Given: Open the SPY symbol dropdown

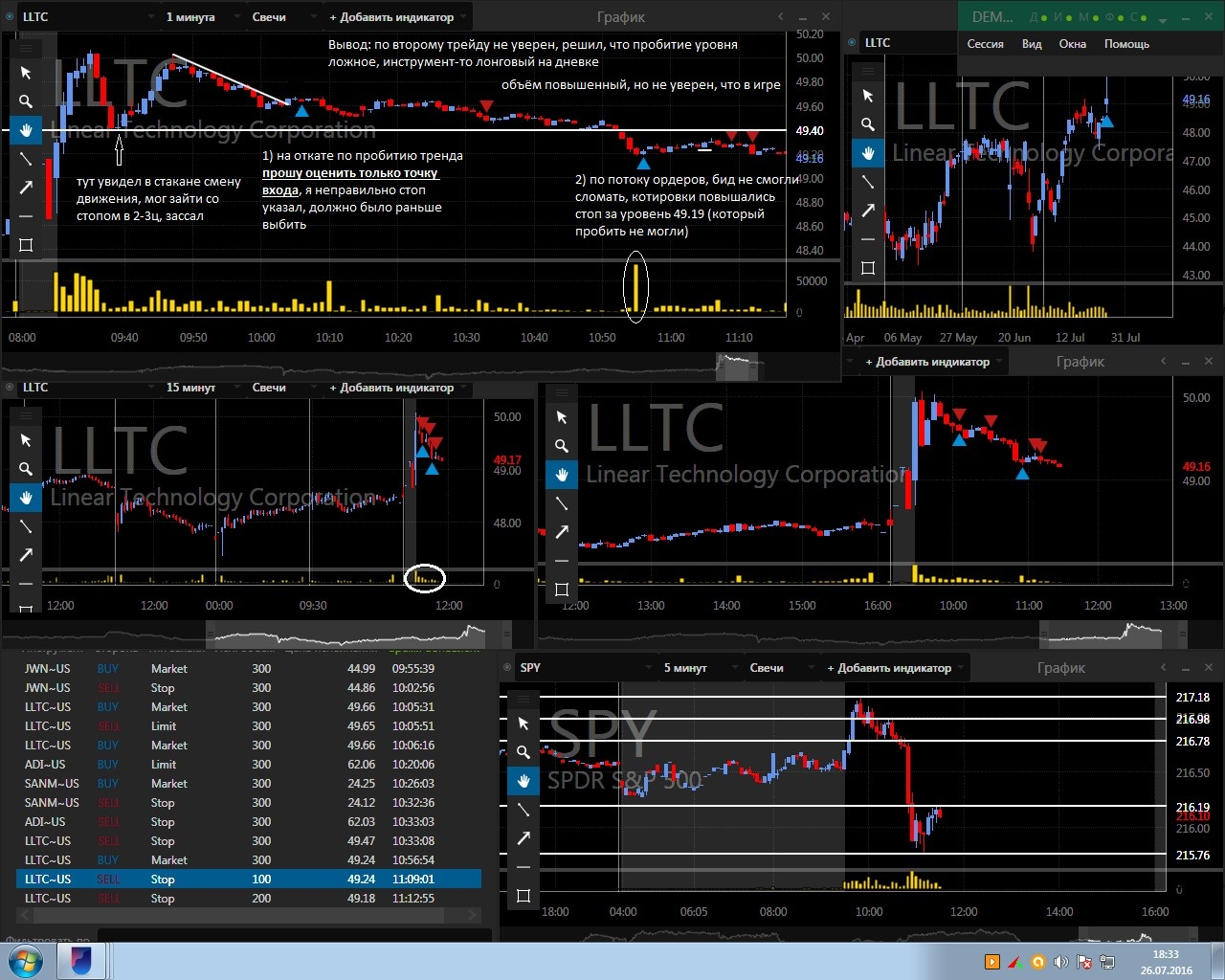Looking at the screenshot, I should click(586, 668).
